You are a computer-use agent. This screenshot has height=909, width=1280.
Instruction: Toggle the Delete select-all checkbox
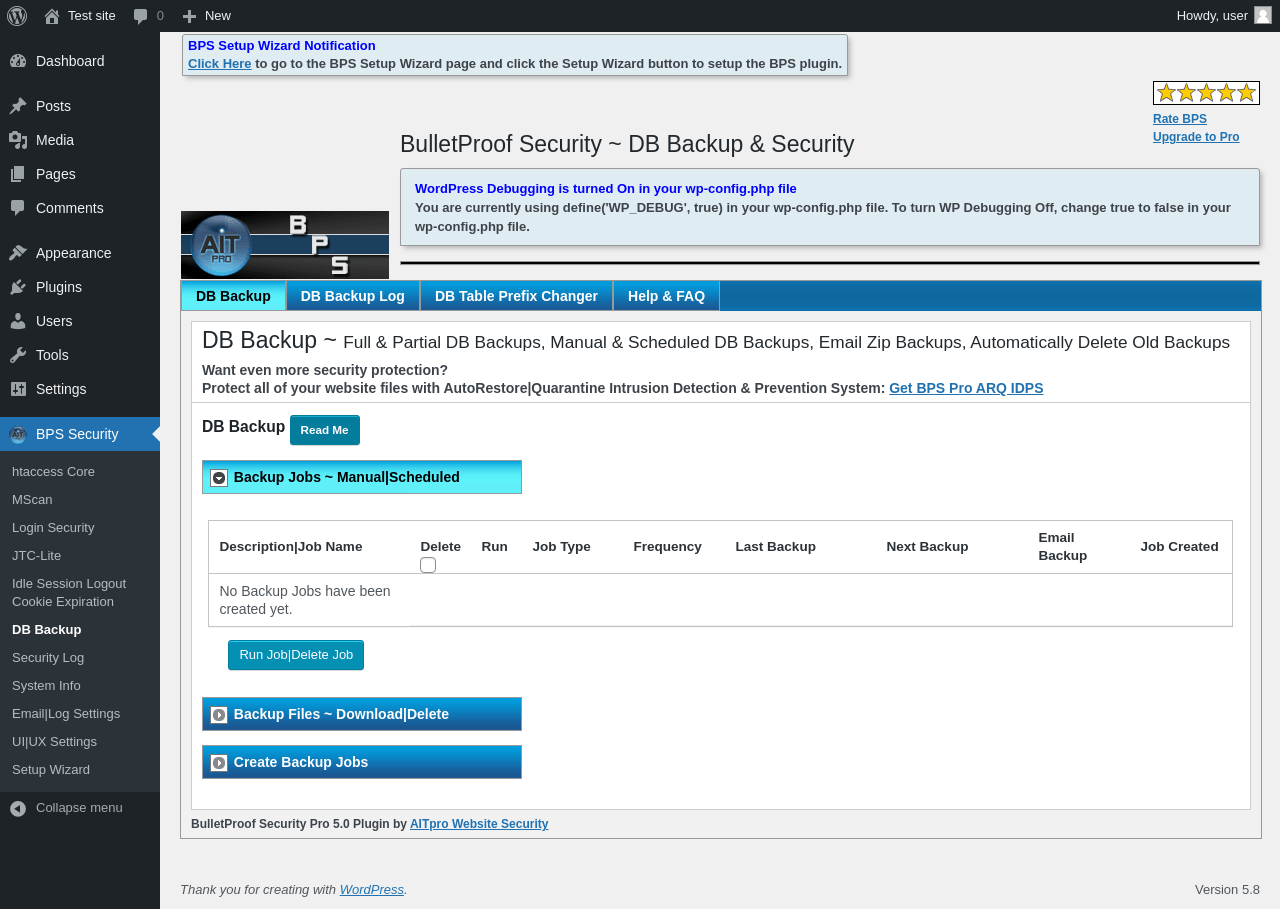(x=428, y=565)
